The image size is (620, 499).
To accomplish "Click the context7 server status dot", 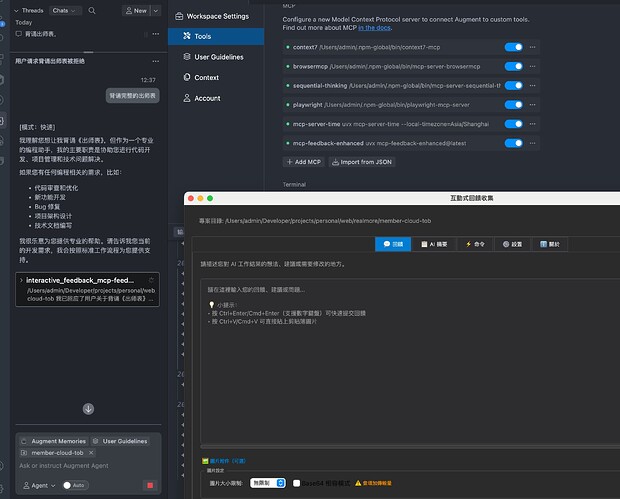I will (x=287, y=47).
